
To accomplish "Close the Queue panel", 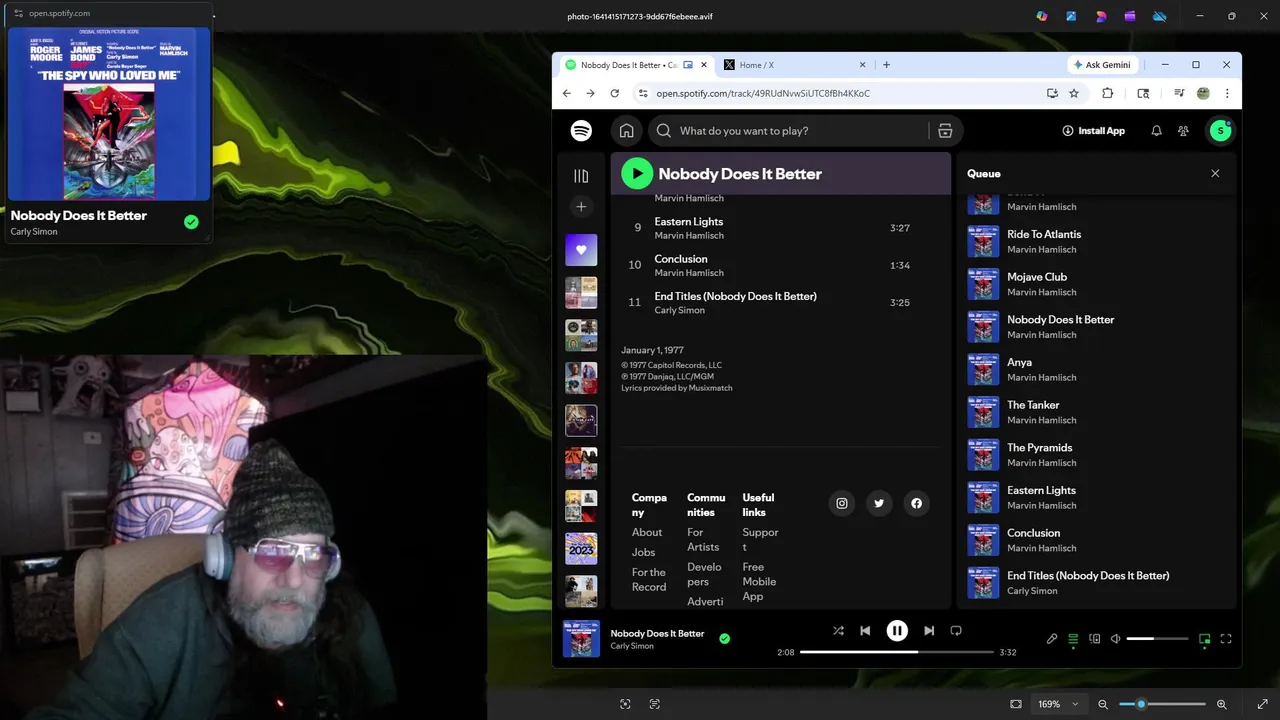I will pyautogui.click(x=1215, y=173).
